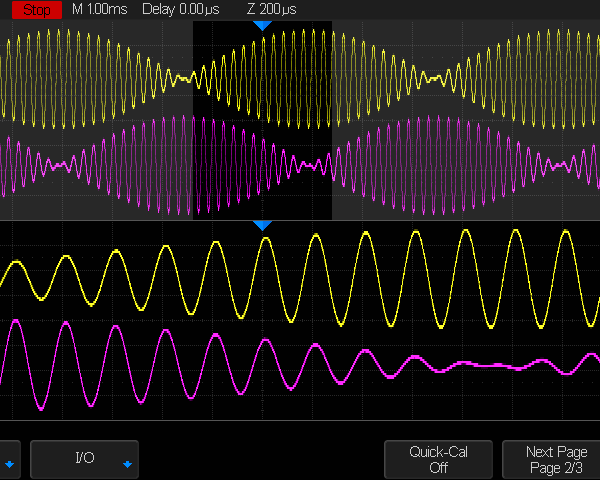
Task: Open the I/O softkey menu
Action: [x=85, y=459]
